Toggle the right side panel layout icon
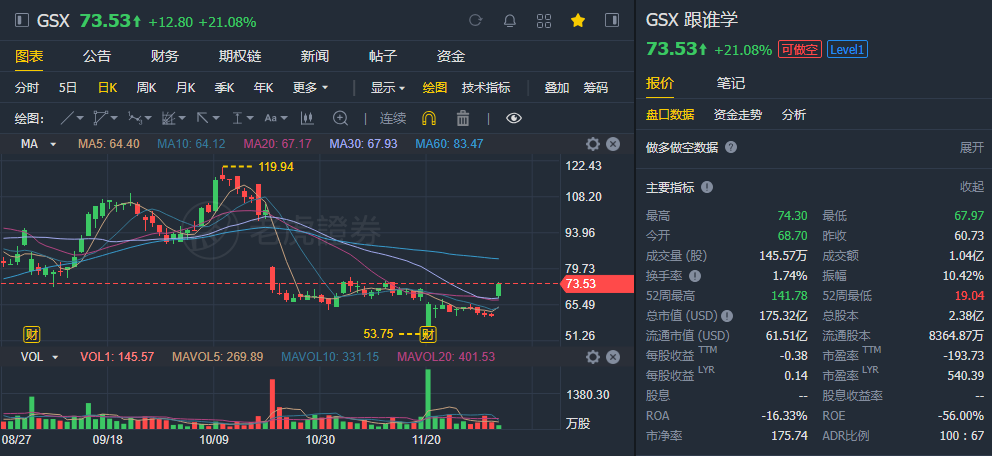 click(612, 20)
